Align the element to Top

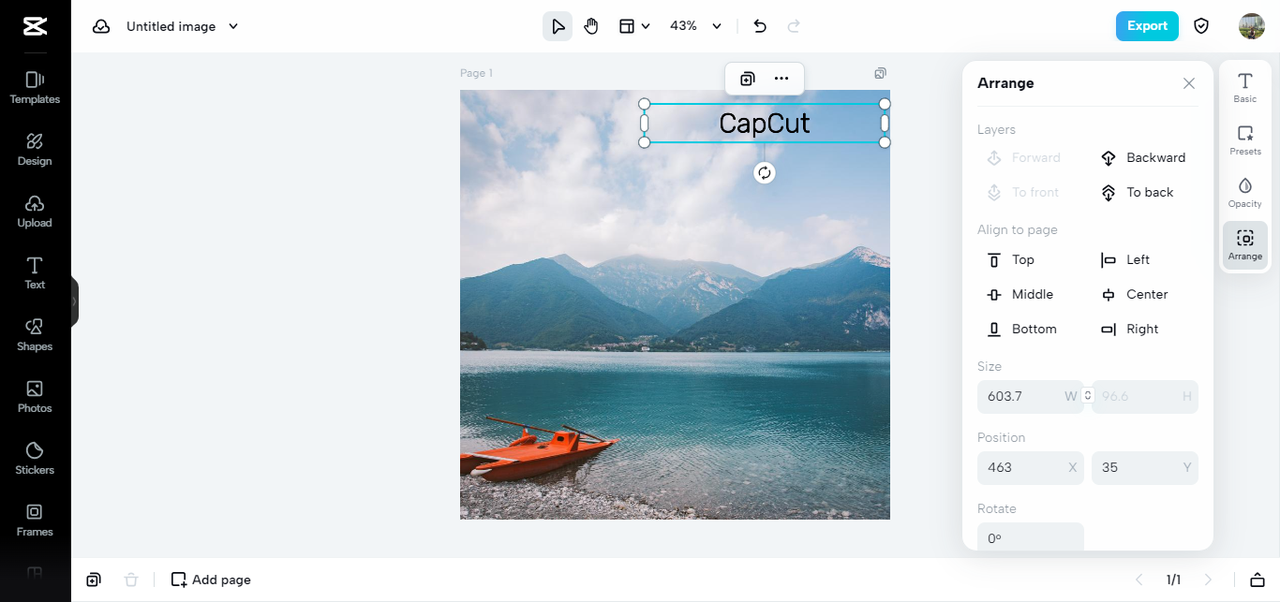click(x=1010, y=260)
